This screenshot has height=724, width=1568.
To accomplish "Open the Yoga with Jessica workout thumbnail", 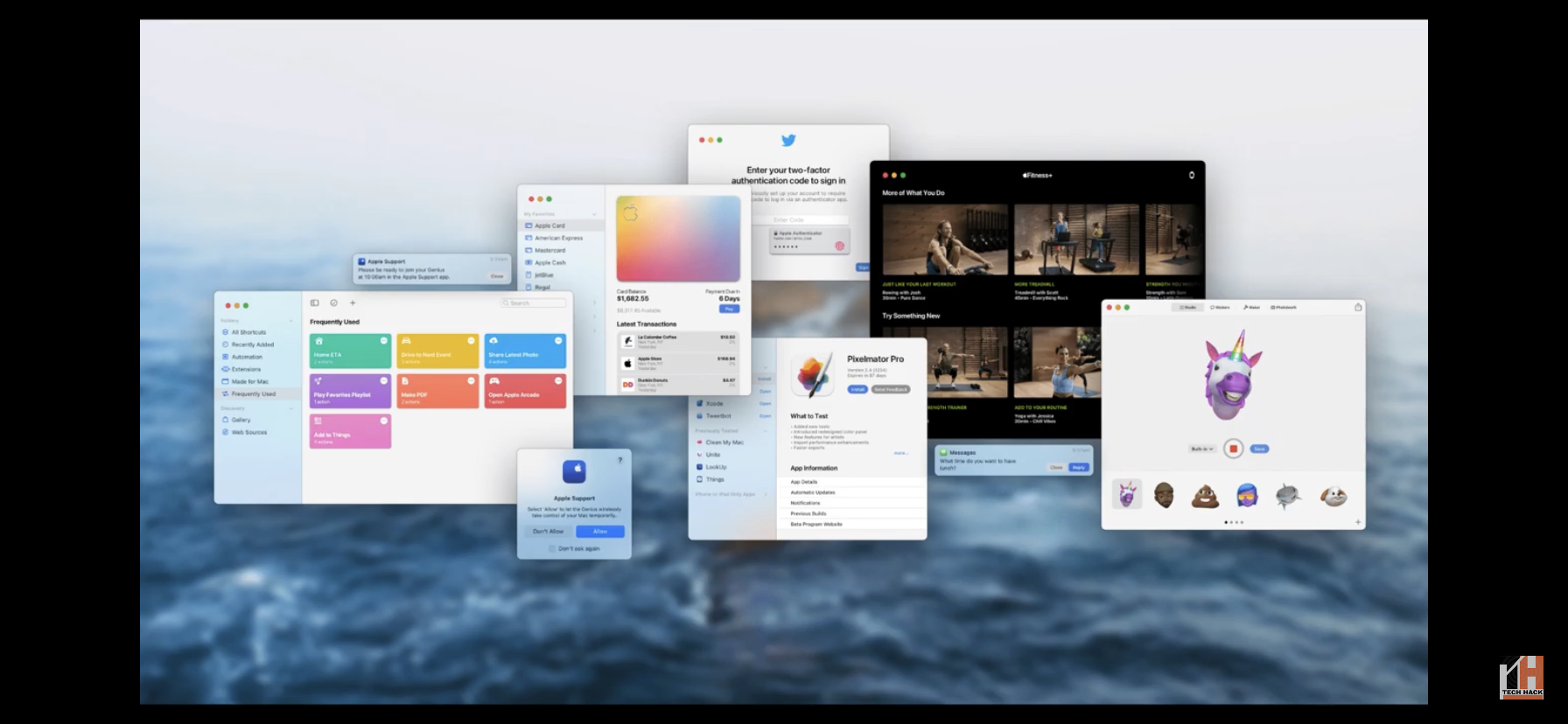I will click(x=1057, y=364).
